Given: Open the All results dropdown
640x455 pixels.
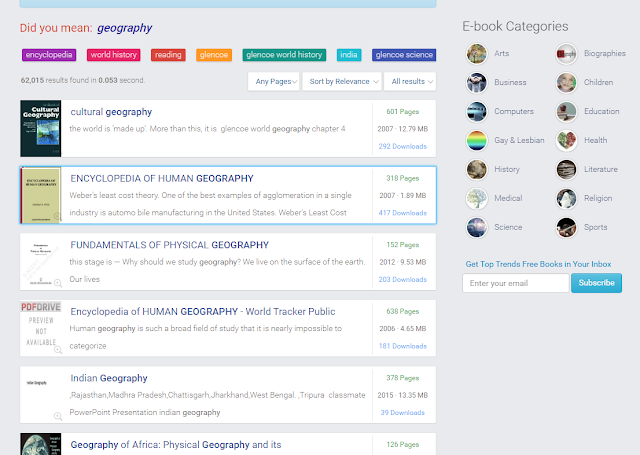Looking at the screenshot, I should click(410, 82).
